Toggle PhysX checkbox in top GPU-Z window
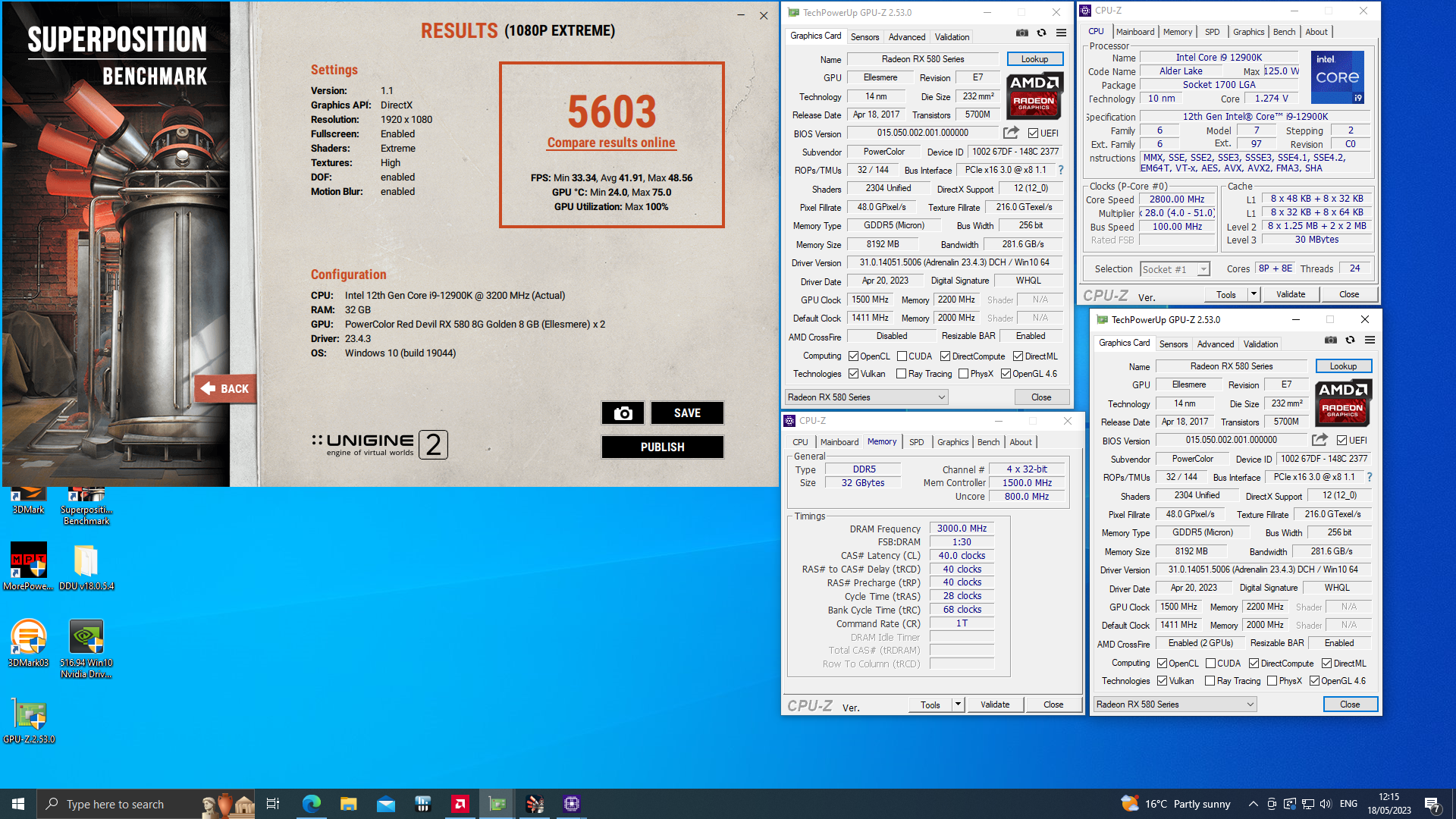The image size is (1456, 819). (964, 374)
